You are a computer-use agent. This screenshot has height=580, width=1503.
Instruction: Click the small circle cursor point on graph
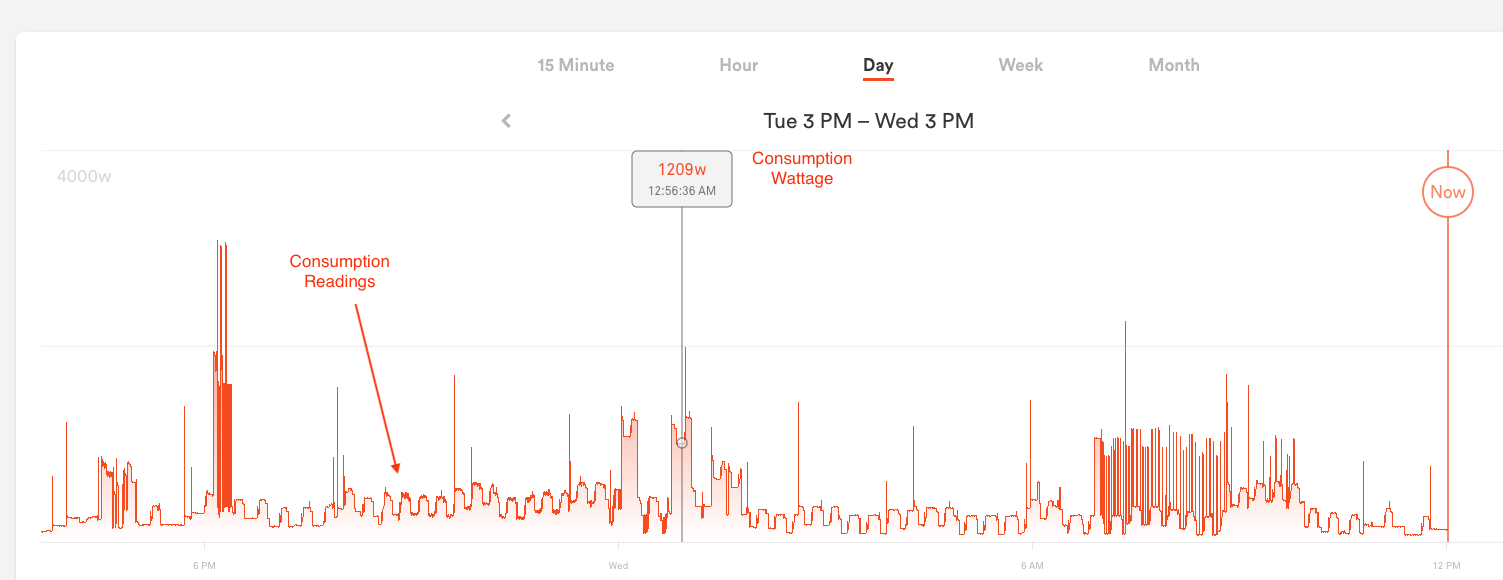[x=682, y=442]
